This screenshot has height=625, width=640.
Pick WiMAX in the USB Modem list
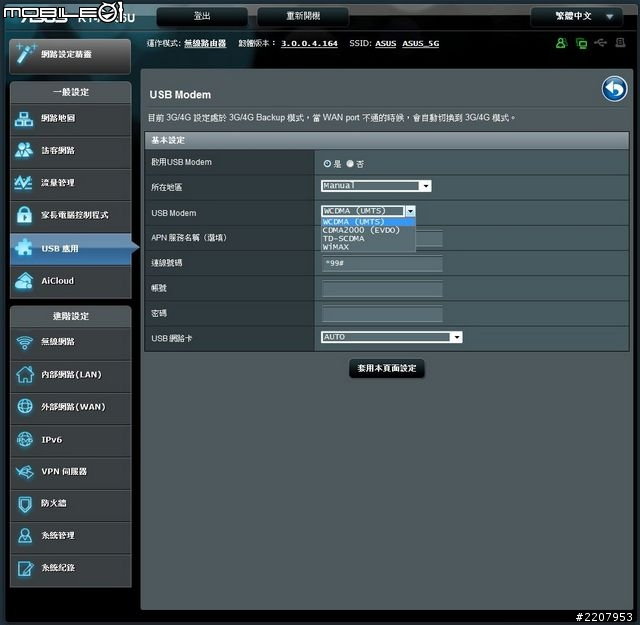(337, 247)
